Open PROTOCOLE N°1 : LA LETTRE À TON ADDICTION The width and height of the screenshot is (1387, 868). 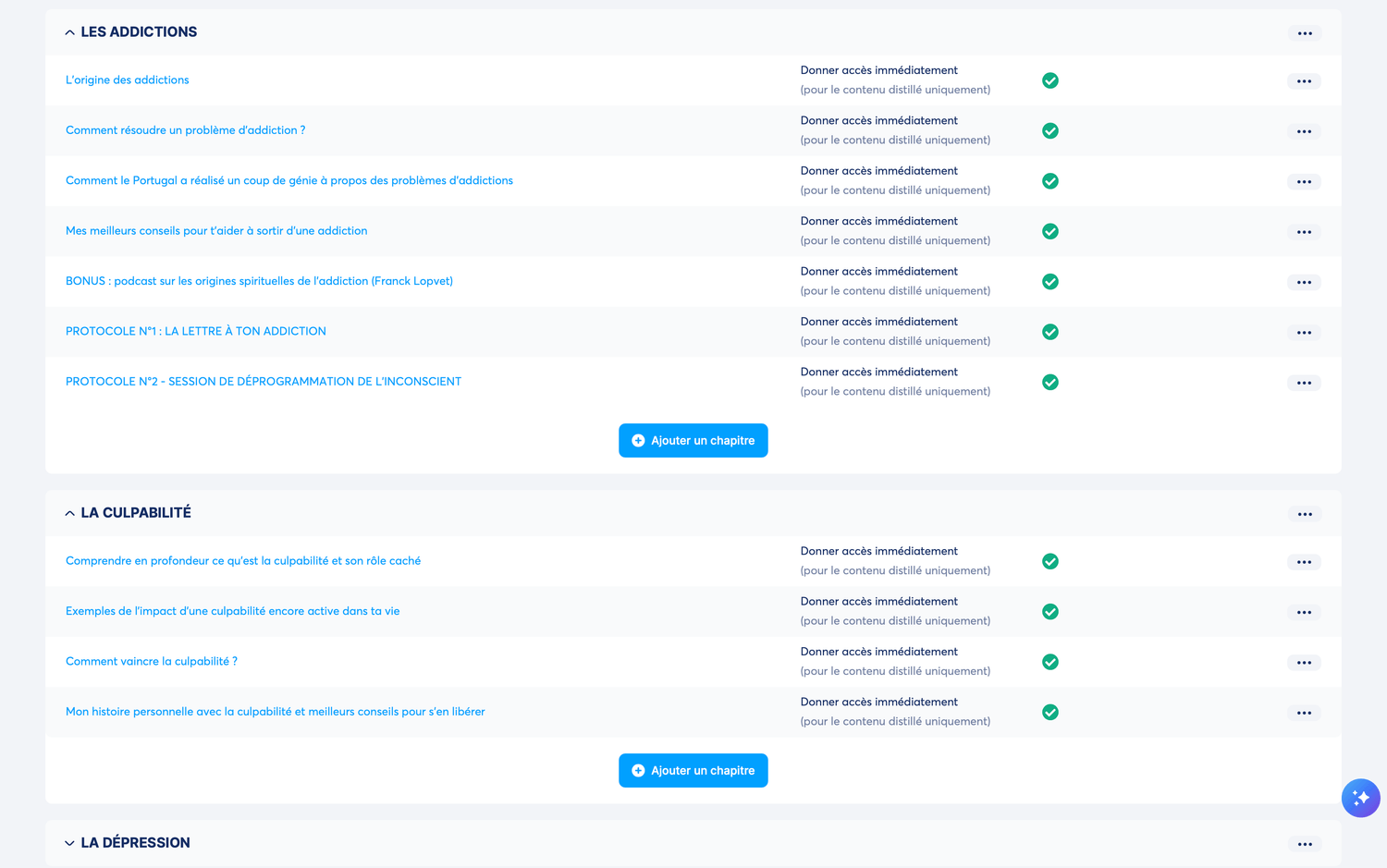[196, 331]
